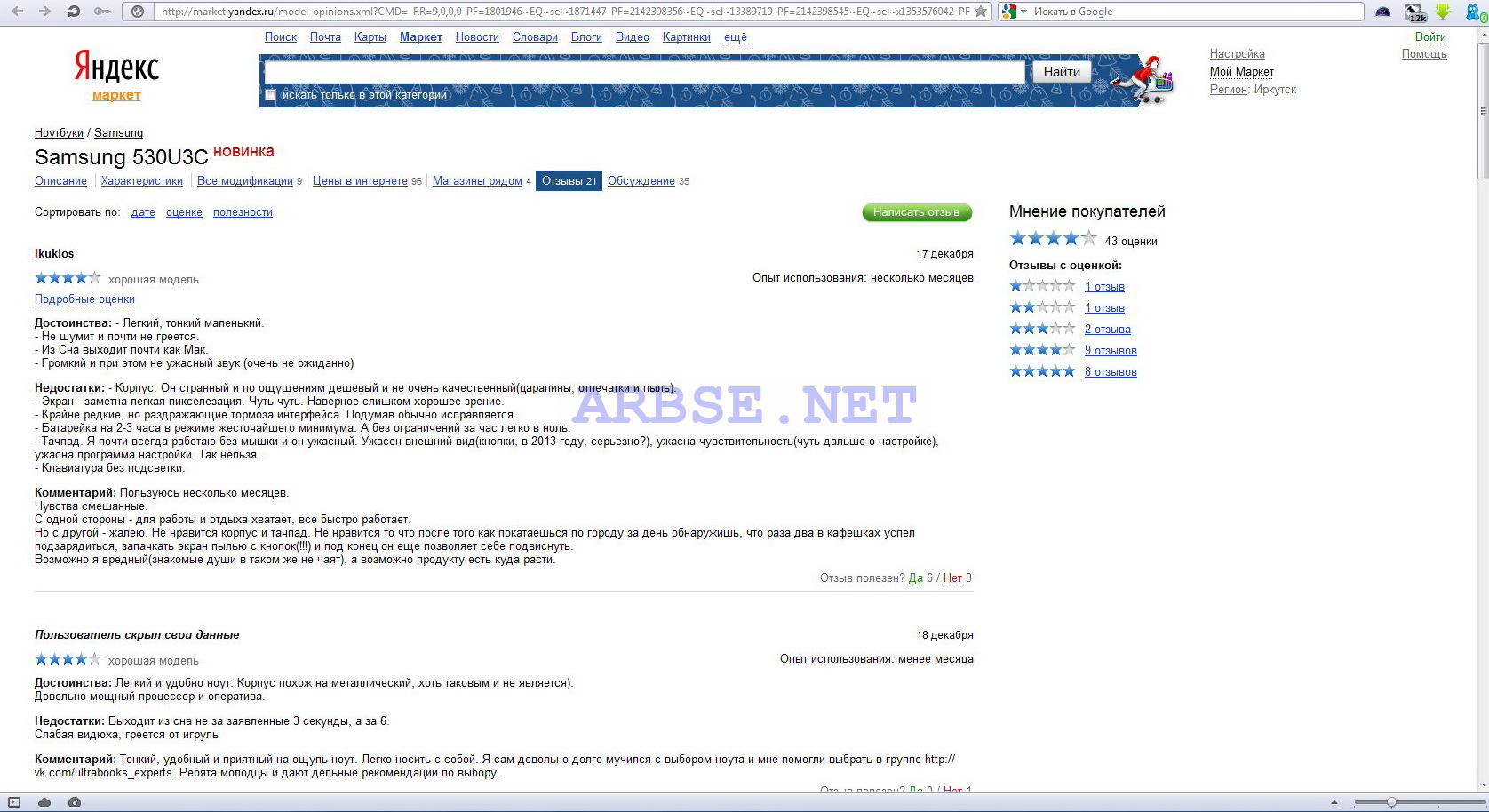Viewport: 1489px width, 812px height.
Task: Change region via Регион link
Action: click(1229, 90)
